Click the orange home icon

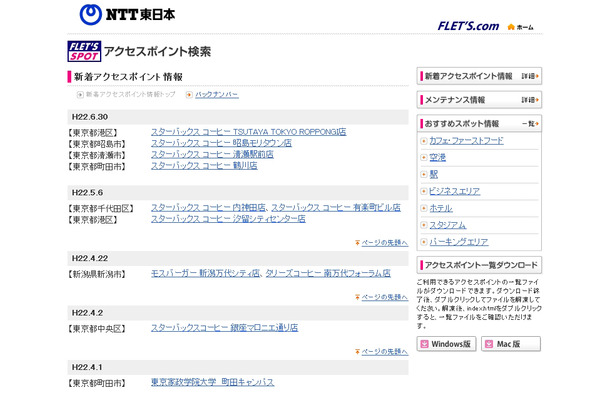pyautogui.click(x=511, y=27)
